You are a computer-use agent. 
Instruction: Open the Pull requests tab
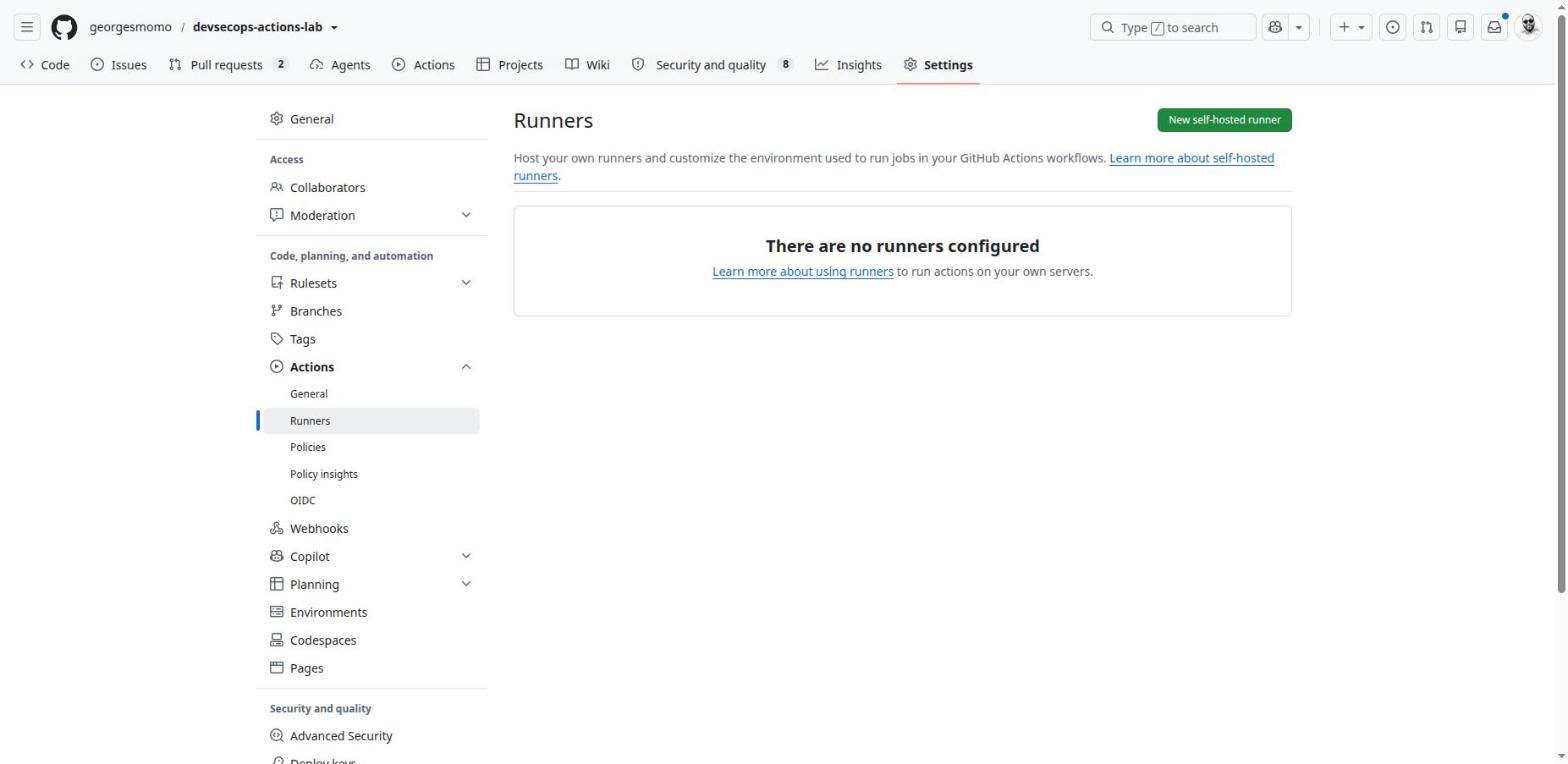point(228,65)
